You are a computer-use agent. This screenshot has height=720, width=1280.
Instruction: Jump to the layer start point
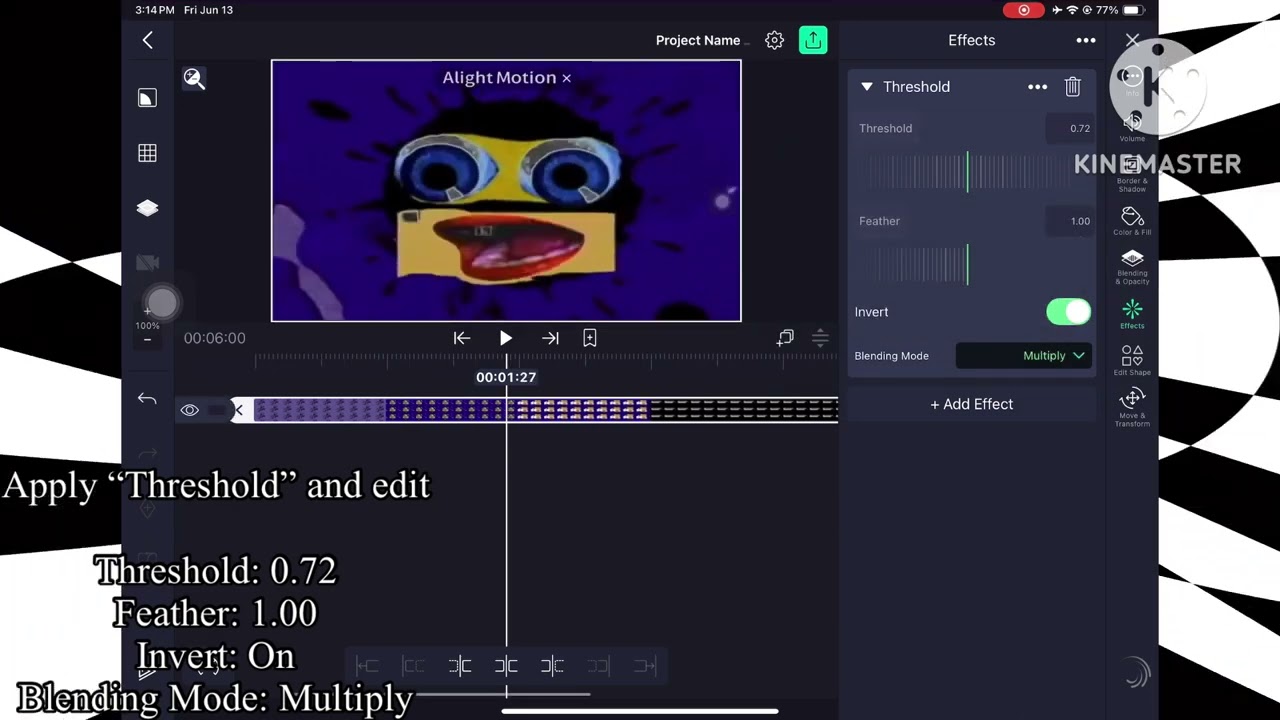point(461,338)
